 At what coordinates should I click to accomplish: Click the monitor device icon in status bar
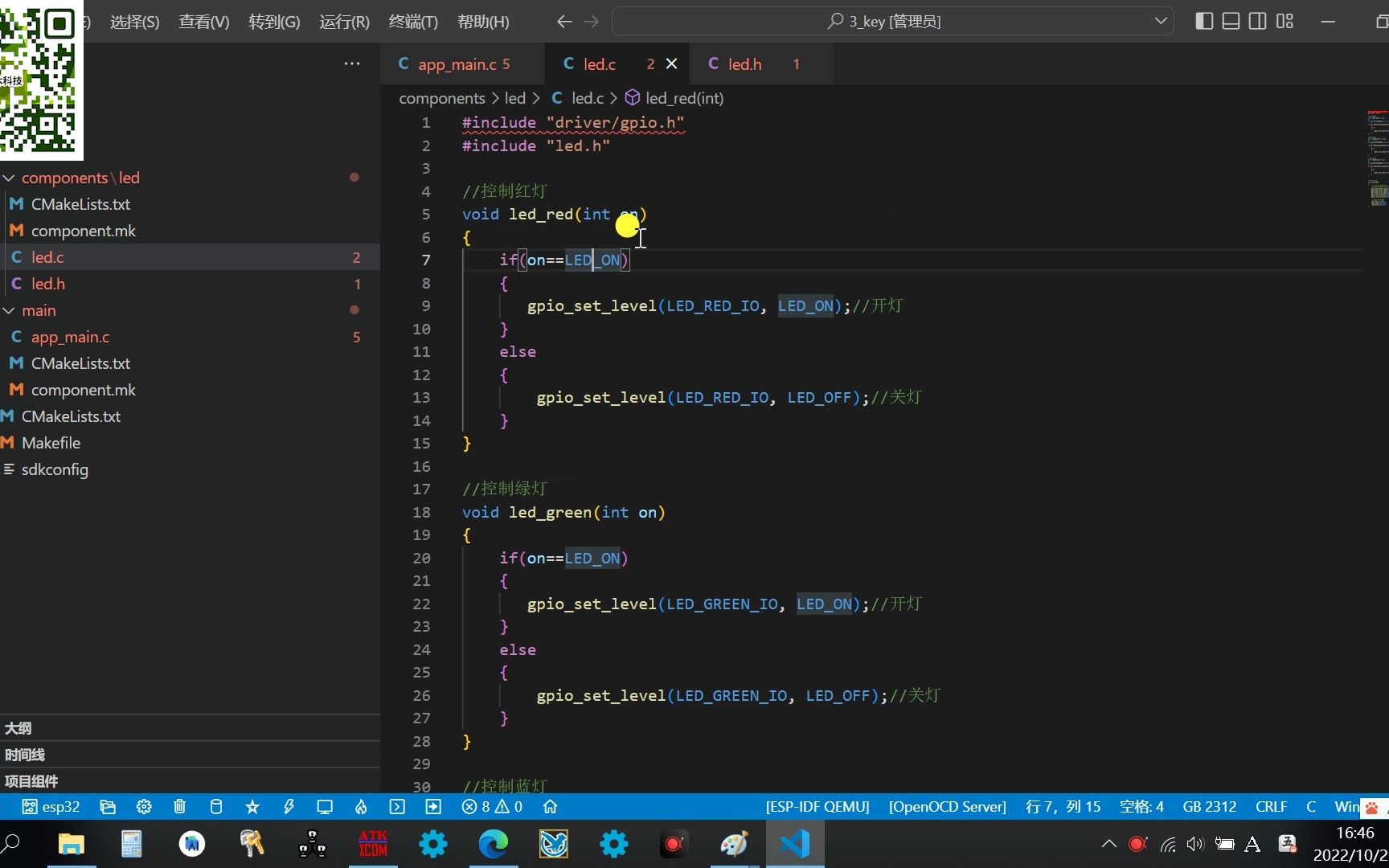325,806
